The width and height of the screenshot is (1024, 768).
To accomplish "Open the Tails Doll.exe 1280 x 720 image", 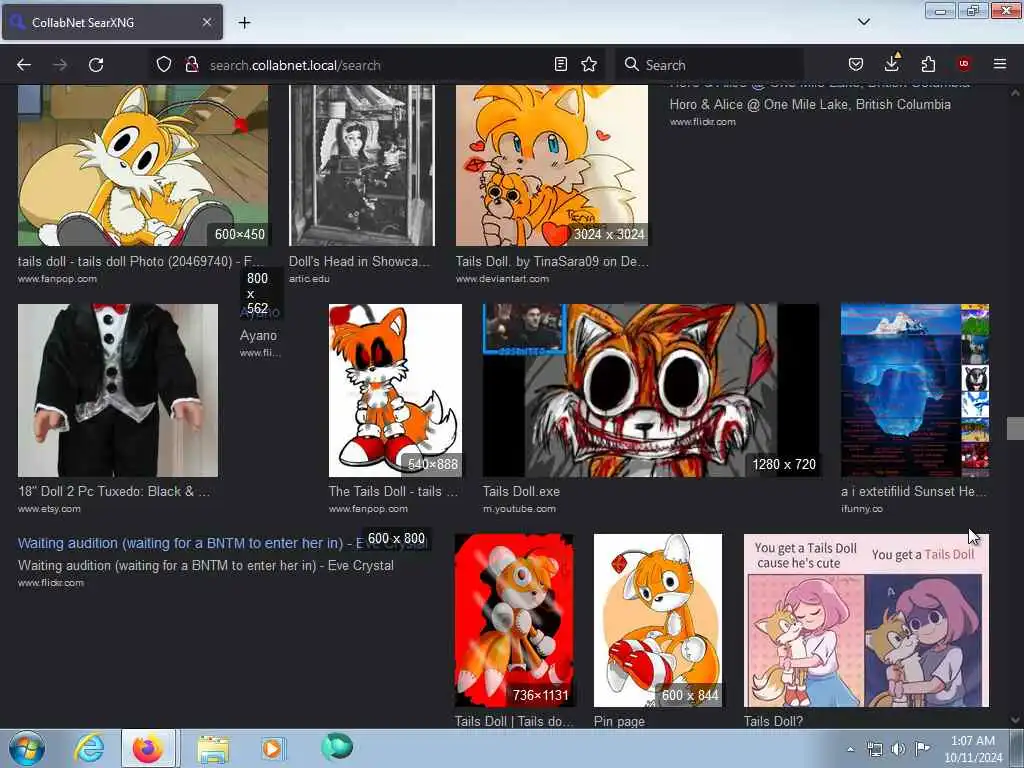I will pos(651,390).
